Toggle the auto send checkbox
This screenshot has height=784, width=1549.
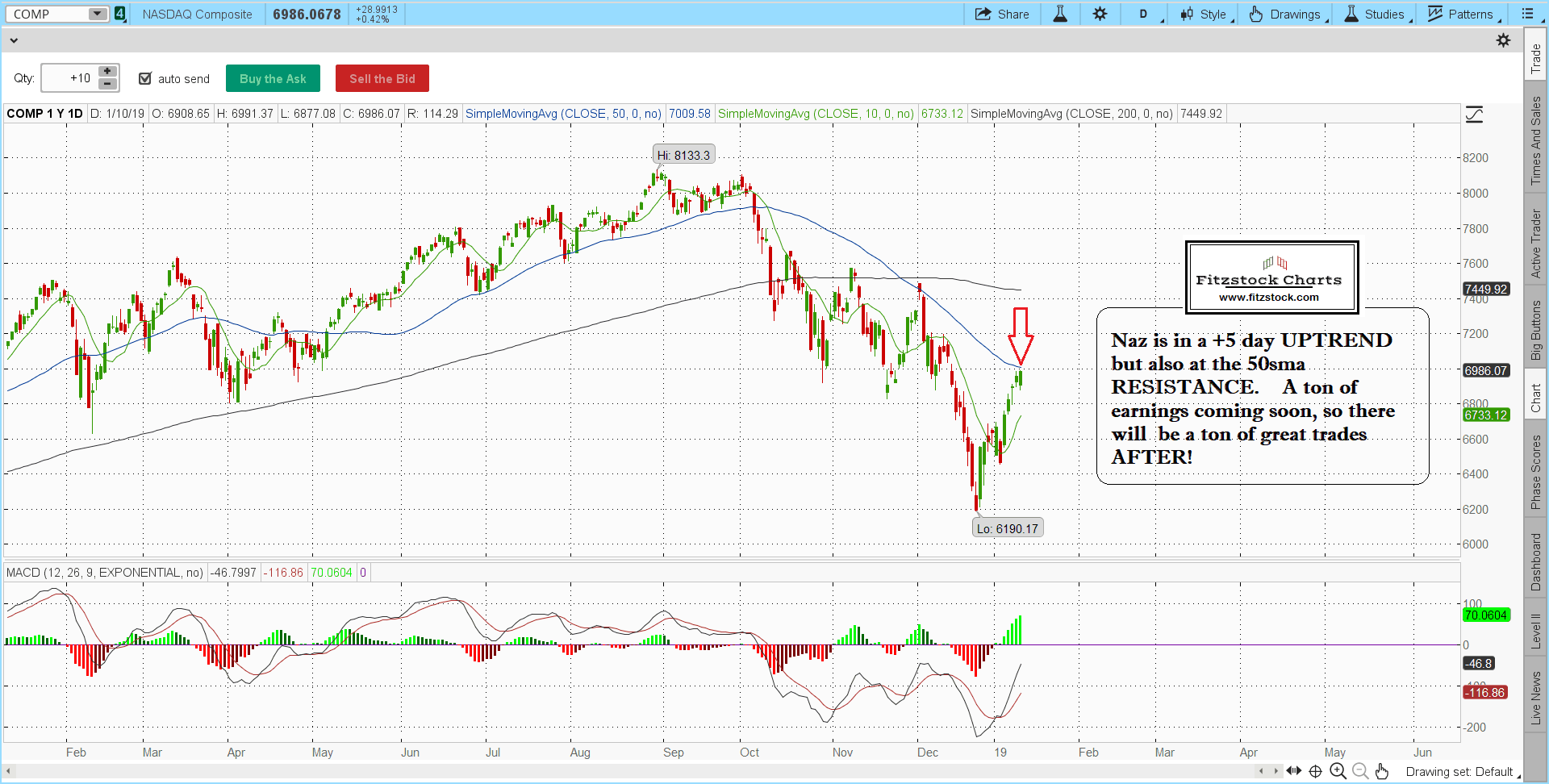(145, 78)
